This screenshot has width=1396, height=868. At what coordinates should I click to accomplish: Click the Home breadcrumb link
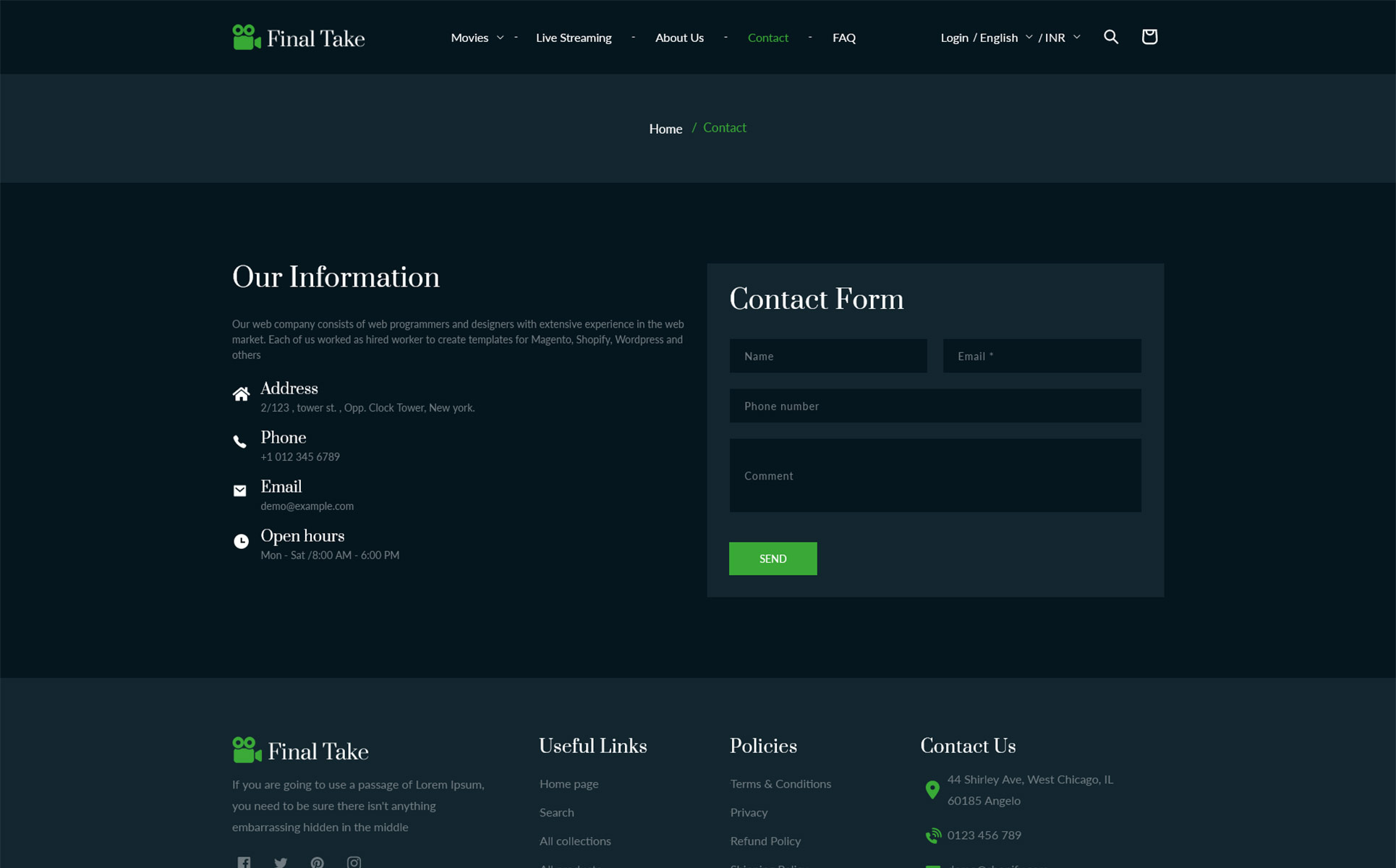point(665,129)
